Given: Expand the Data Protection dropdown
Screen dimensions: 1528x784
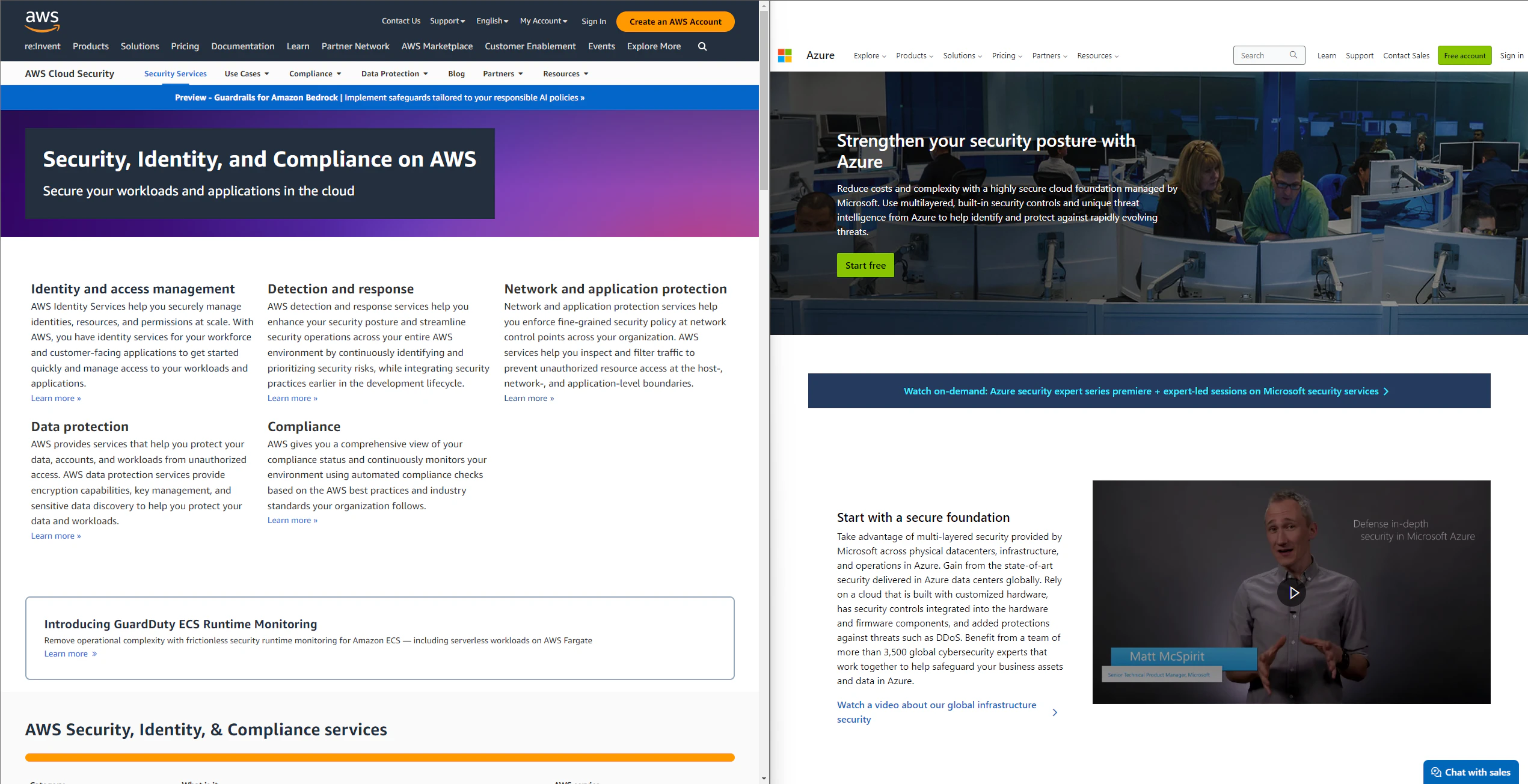Looking at the screenshot, I should 394,73.
